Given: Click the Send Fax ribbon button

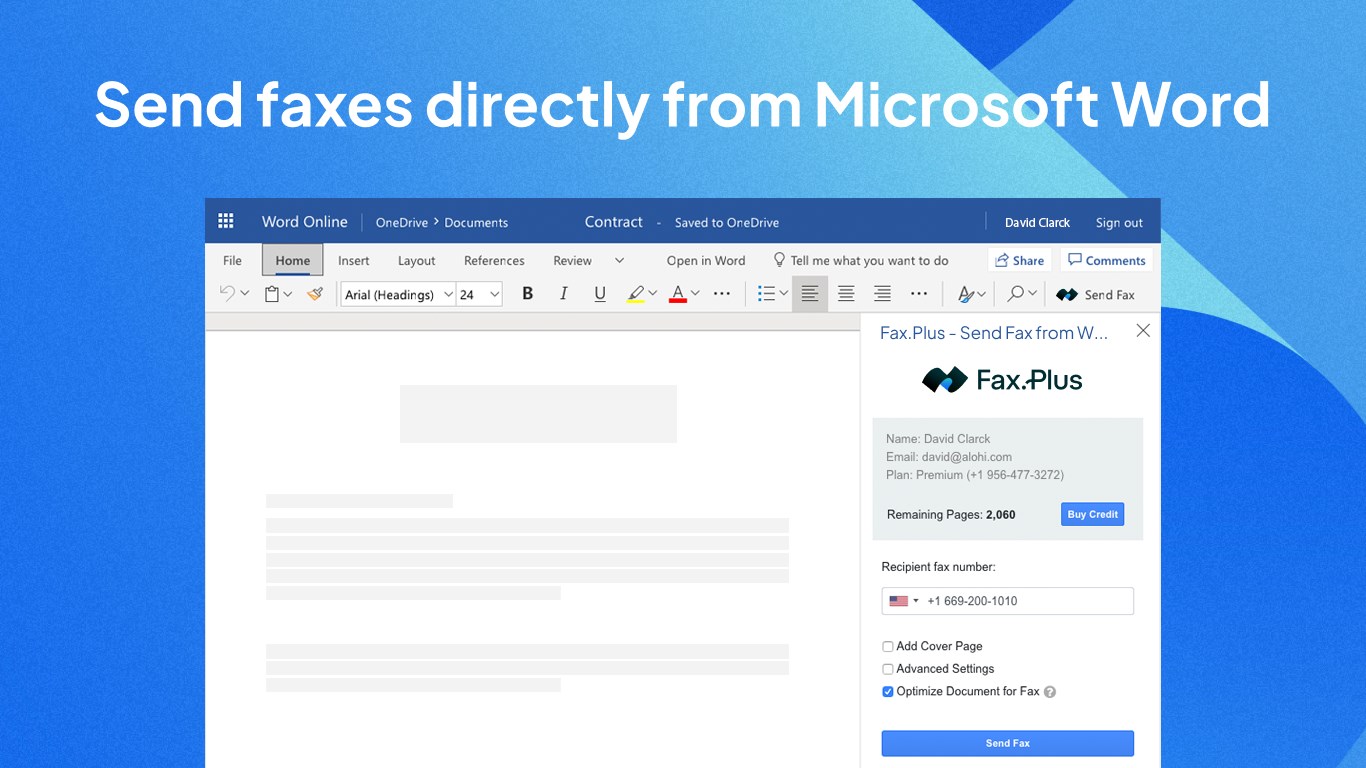Looking at the screenshot, I should click(1095, 295).
